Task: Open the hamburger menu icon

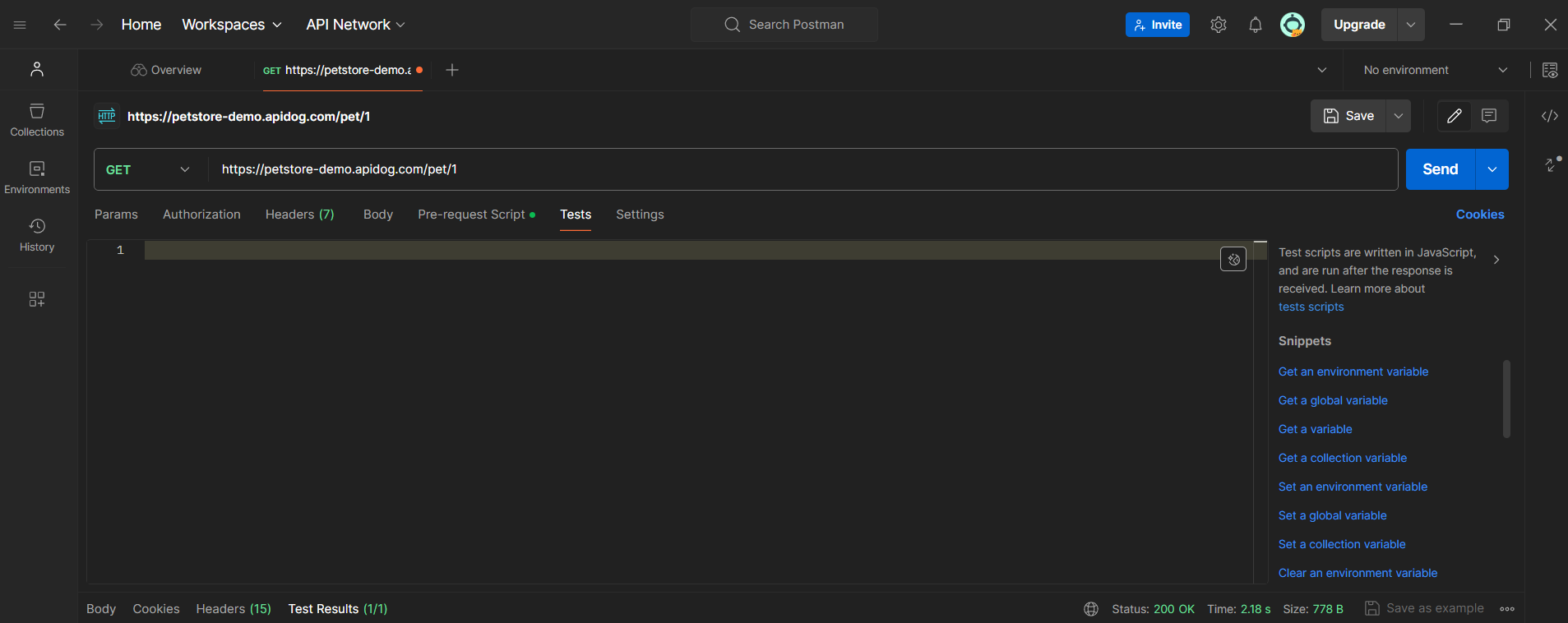Action: 20,25
